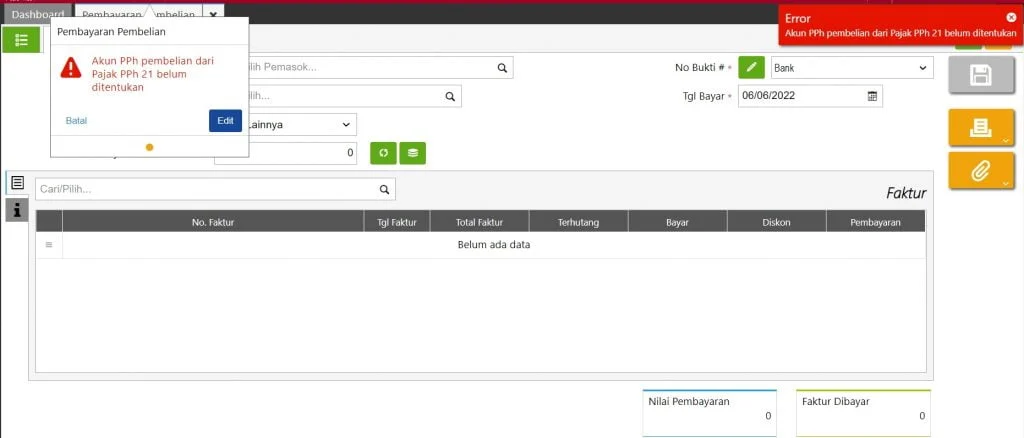The height and width of the screenshot is (438, 1024).
Task: Expand the Bank dropdown
Action: (850, 68)
